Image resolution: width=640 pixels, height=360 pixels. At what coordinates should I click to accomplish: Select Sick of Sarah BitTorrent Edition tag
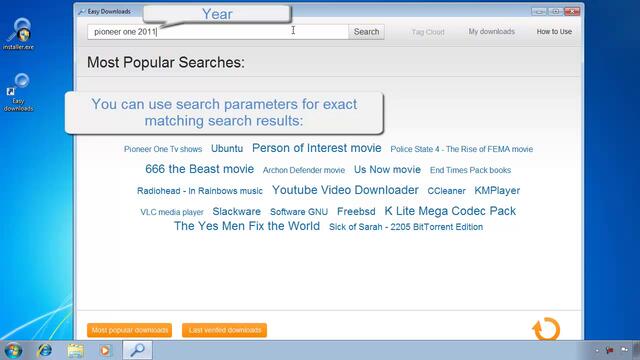[x=406, y=227]
